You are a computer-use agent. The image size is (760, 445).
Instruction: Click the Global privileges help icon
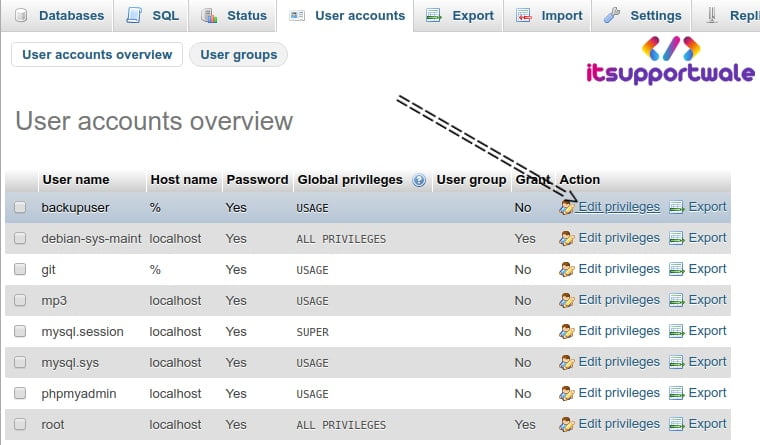419,180
